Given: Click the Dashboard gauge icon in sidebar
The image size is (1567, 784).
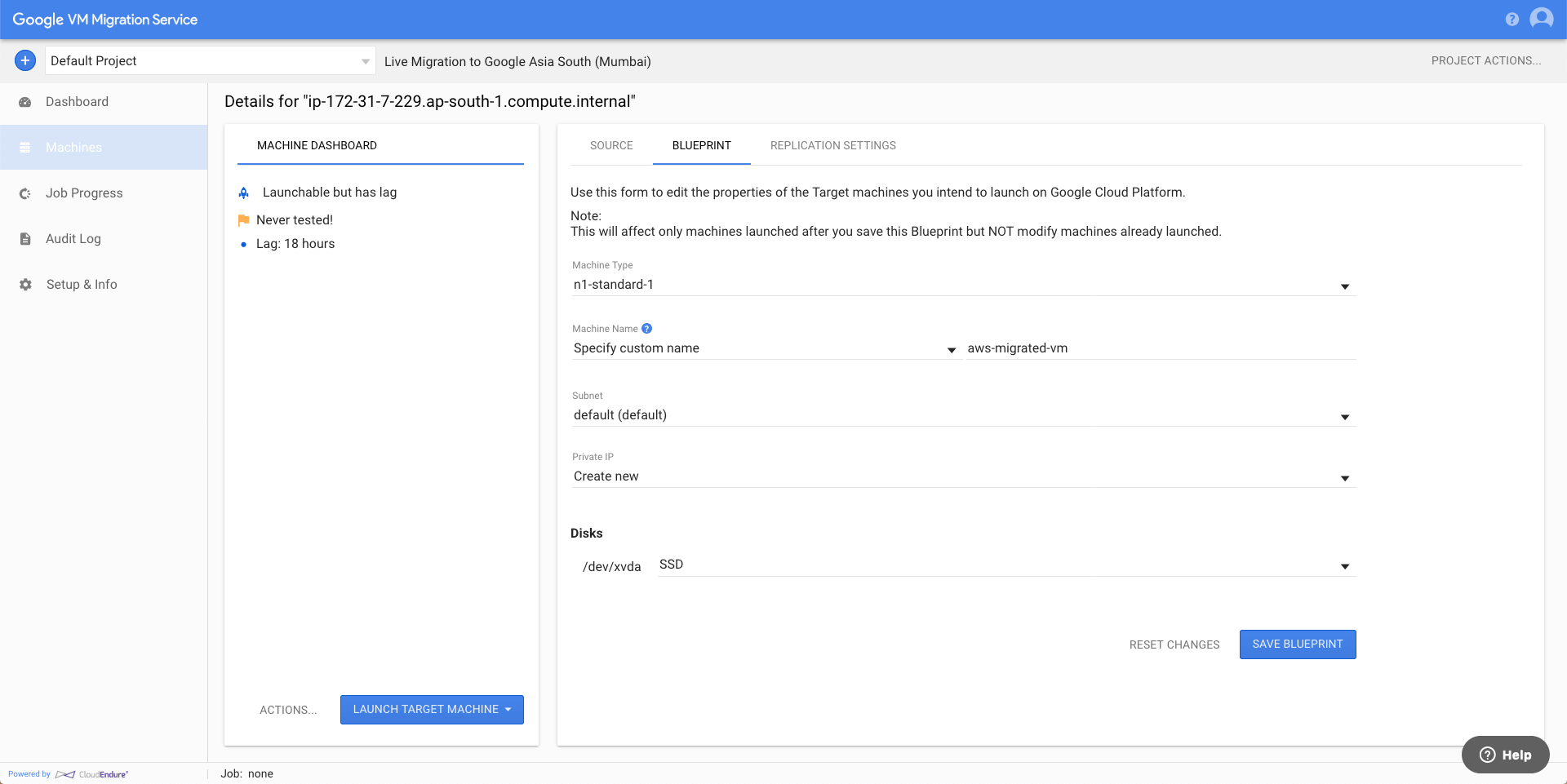Looking at the screenshot, I should click(25, 102).
